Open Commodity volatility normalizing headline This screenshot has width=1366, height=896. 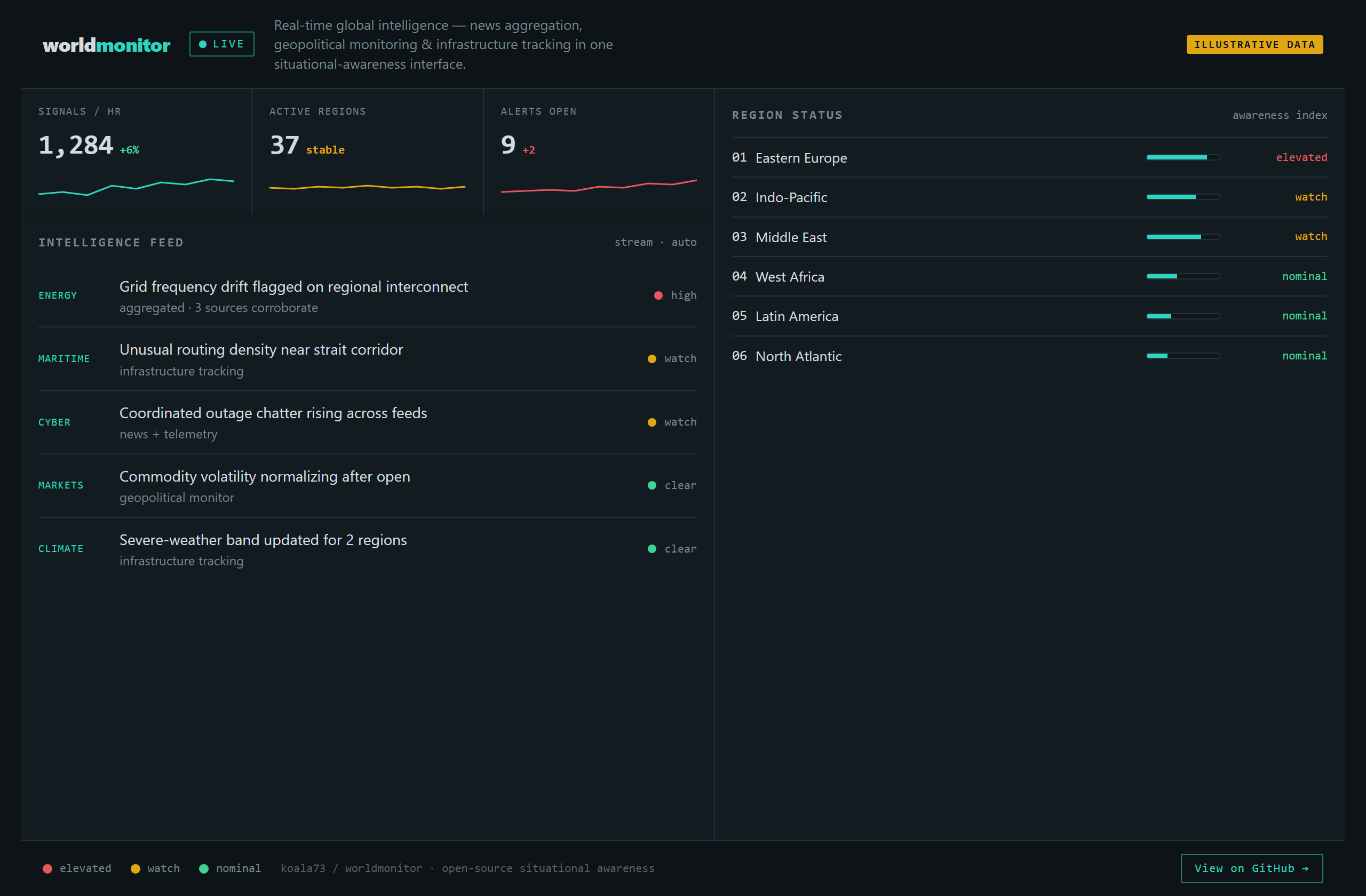265,477
